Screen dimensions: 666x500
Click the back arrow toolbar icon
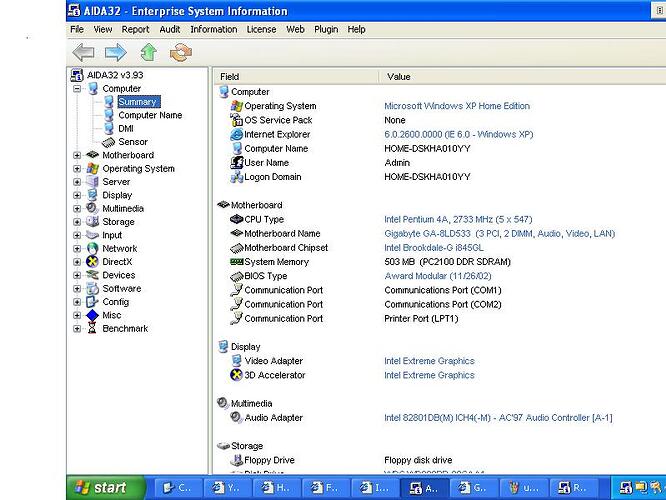(83, 52)
